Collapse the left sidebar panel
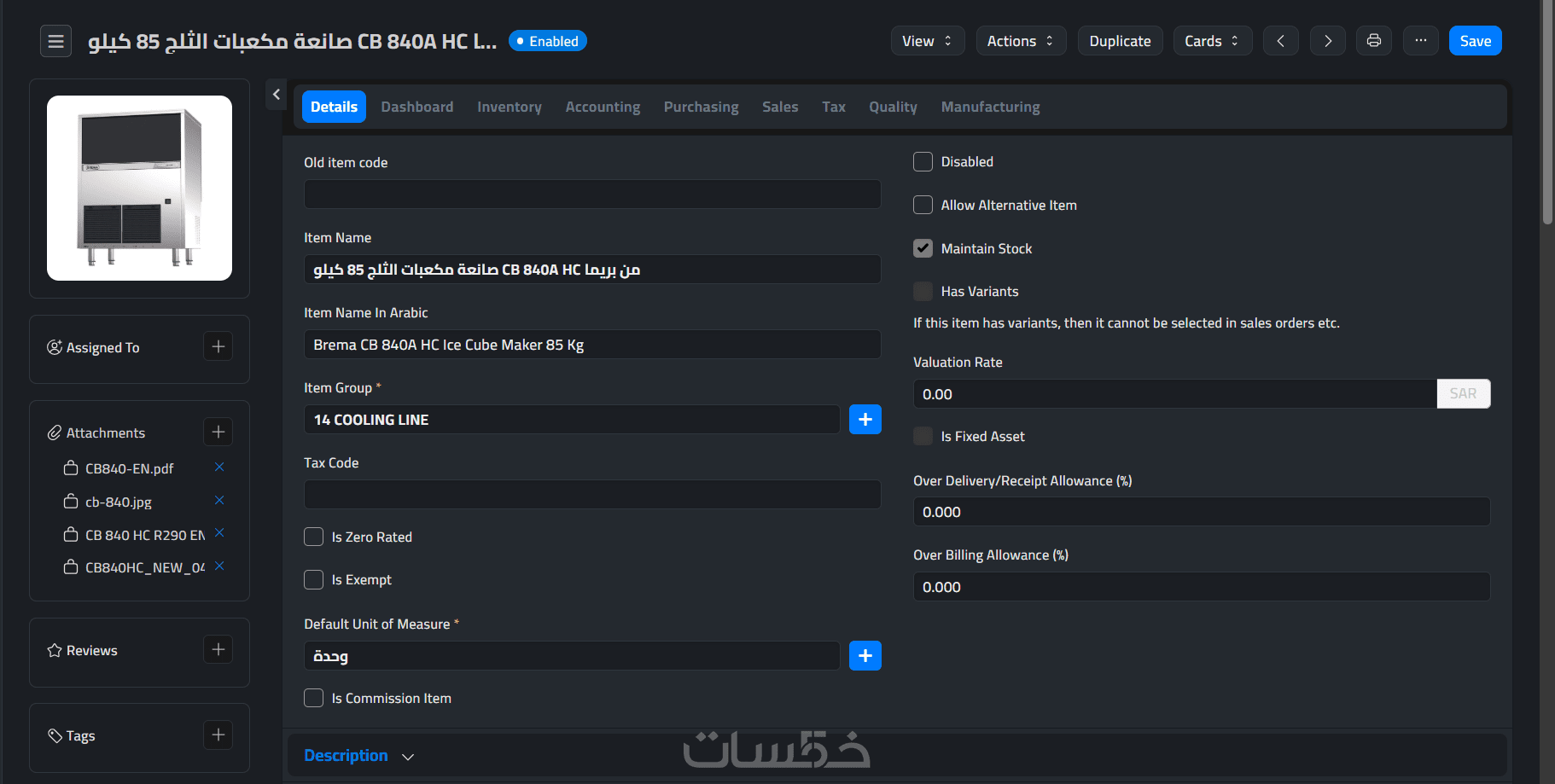 point(276,95)
